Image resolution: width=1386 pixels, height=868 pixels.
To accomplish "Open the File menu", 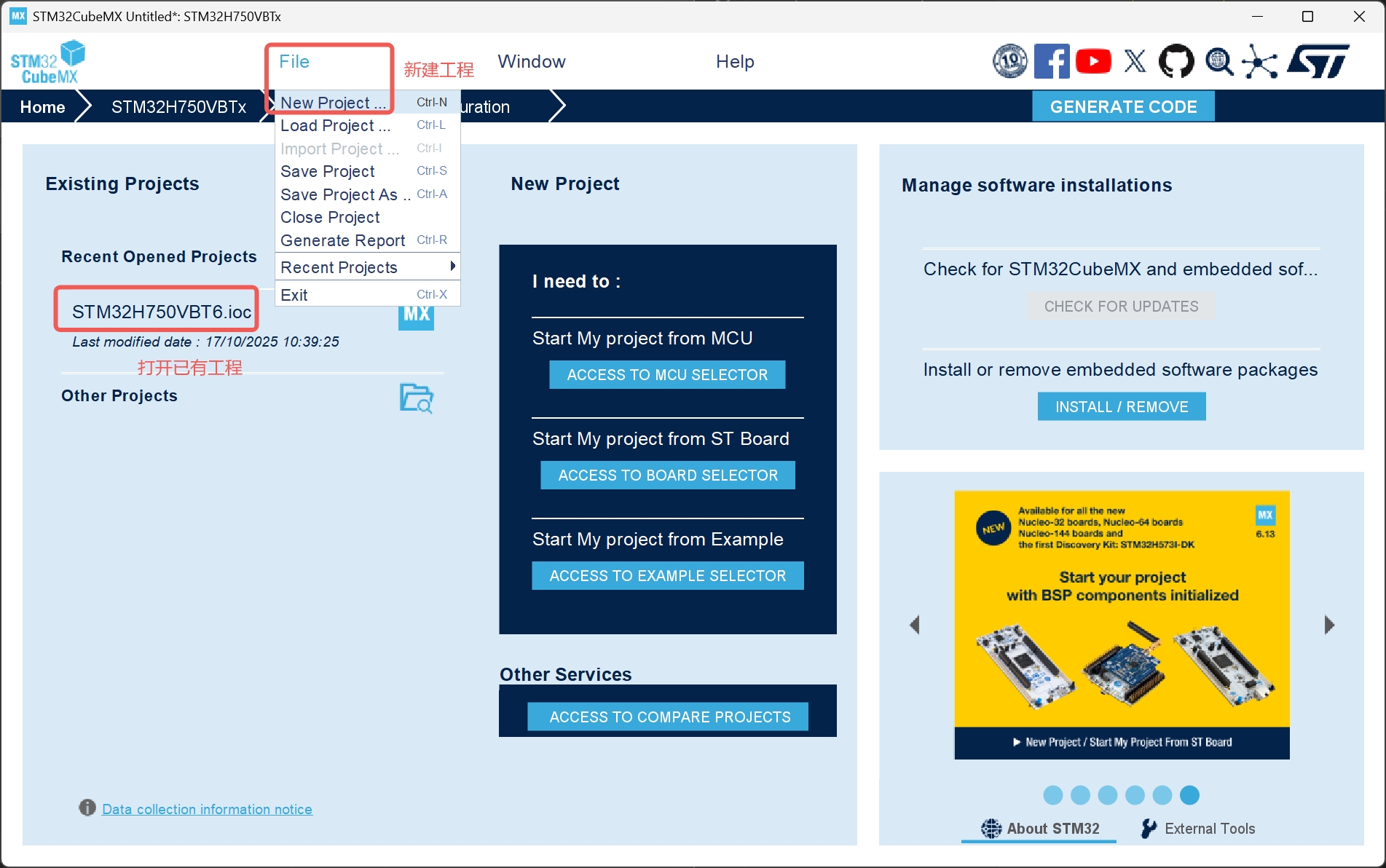I will click(294, 62).
